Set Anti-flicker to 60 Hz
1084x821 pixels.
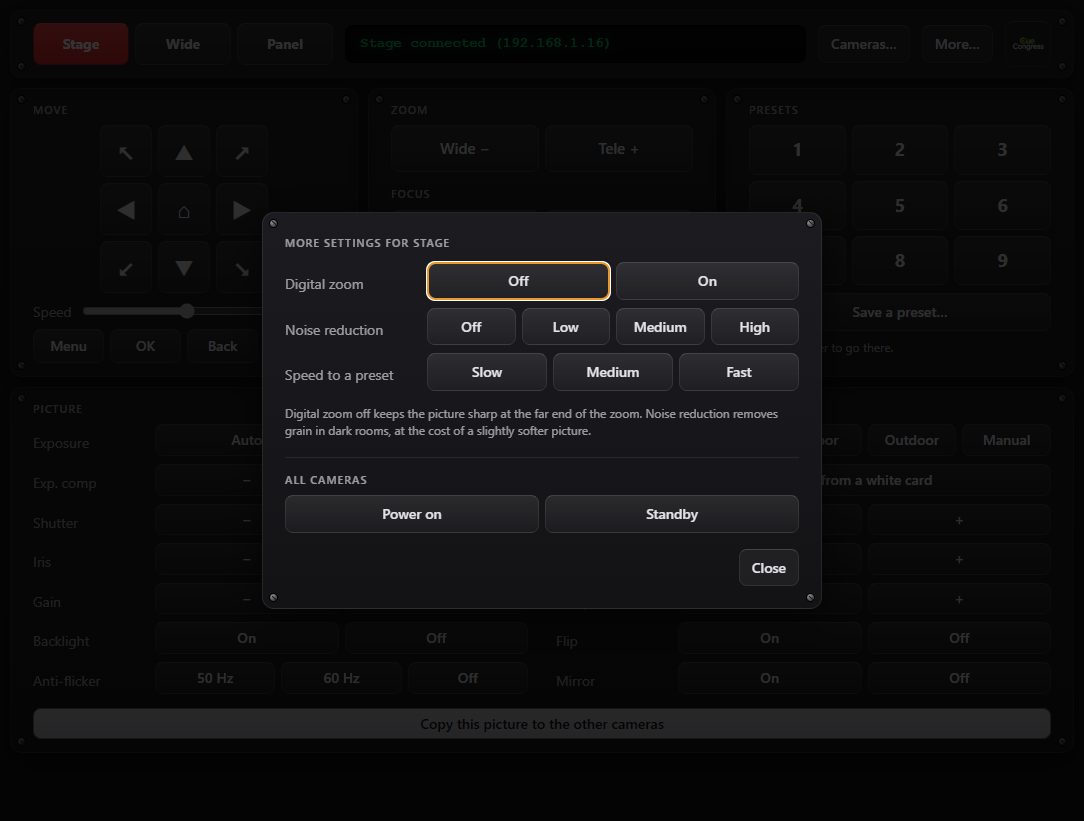click(x=342, y=678)
